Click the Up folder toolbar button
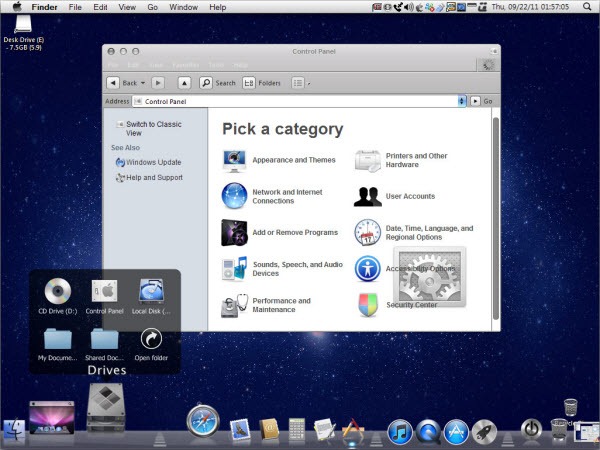 click(184, 83)
